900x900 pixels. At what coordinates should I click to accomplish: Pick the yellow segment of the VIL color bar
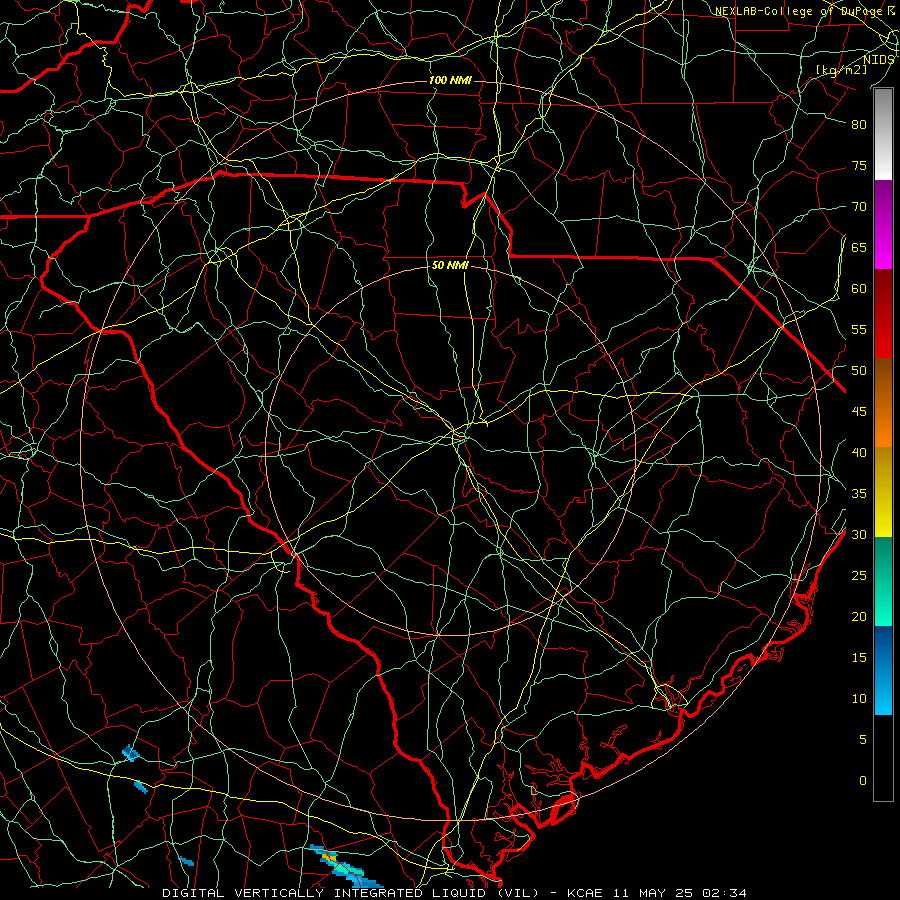[x=883, y=492]
